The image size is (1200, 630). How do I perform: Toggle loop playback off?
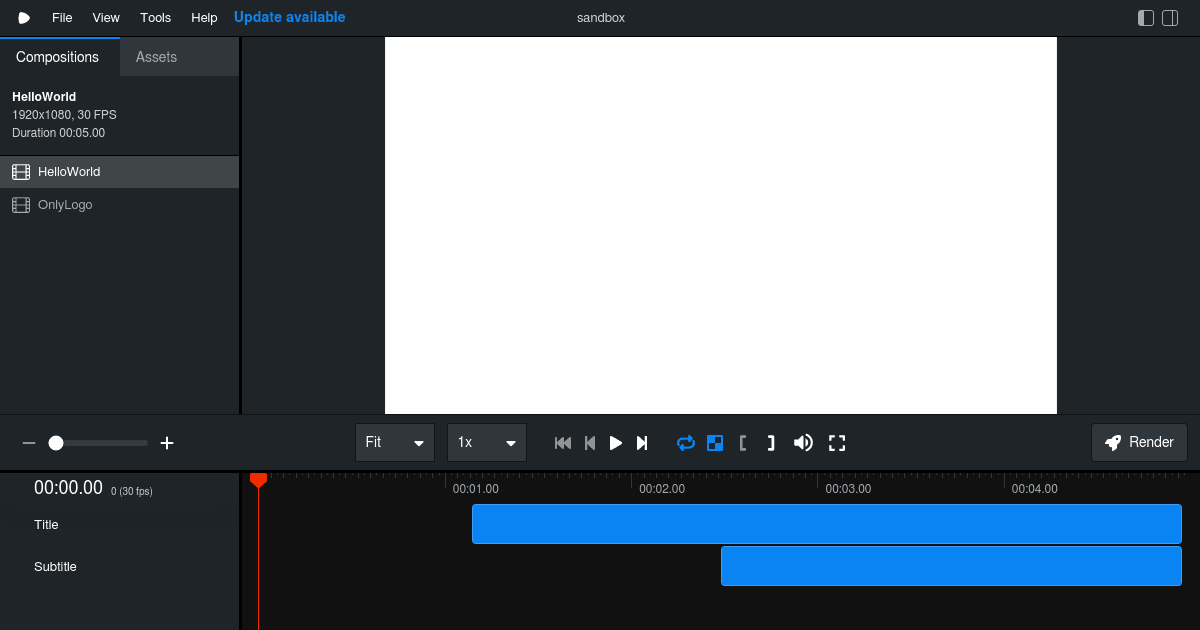(x=686, y=442)
